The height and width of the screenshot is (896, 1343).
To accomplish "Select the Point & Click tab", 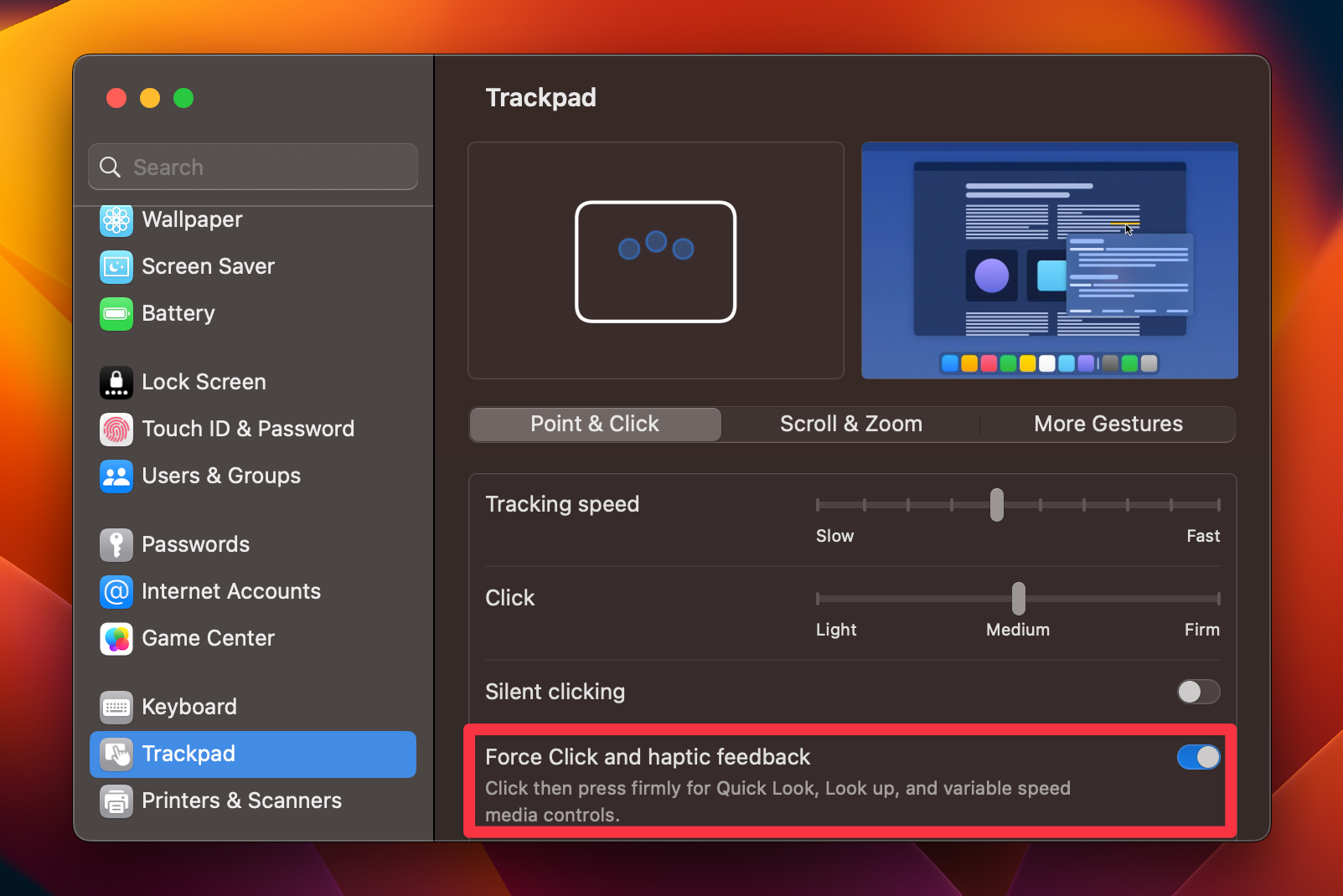I will click(x=594, y=424).
